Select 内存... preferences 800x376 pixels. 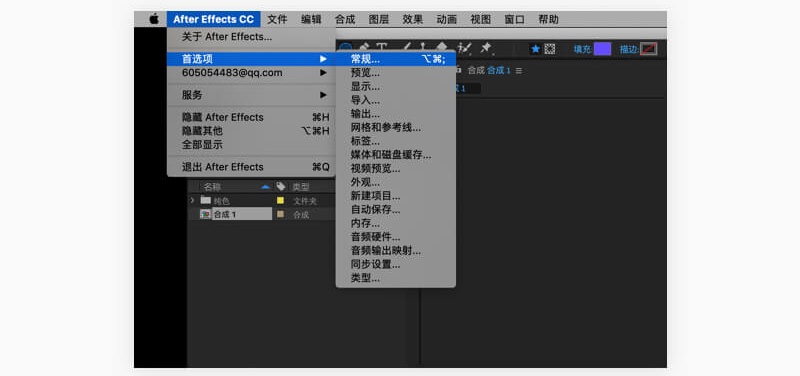point(396,223)
